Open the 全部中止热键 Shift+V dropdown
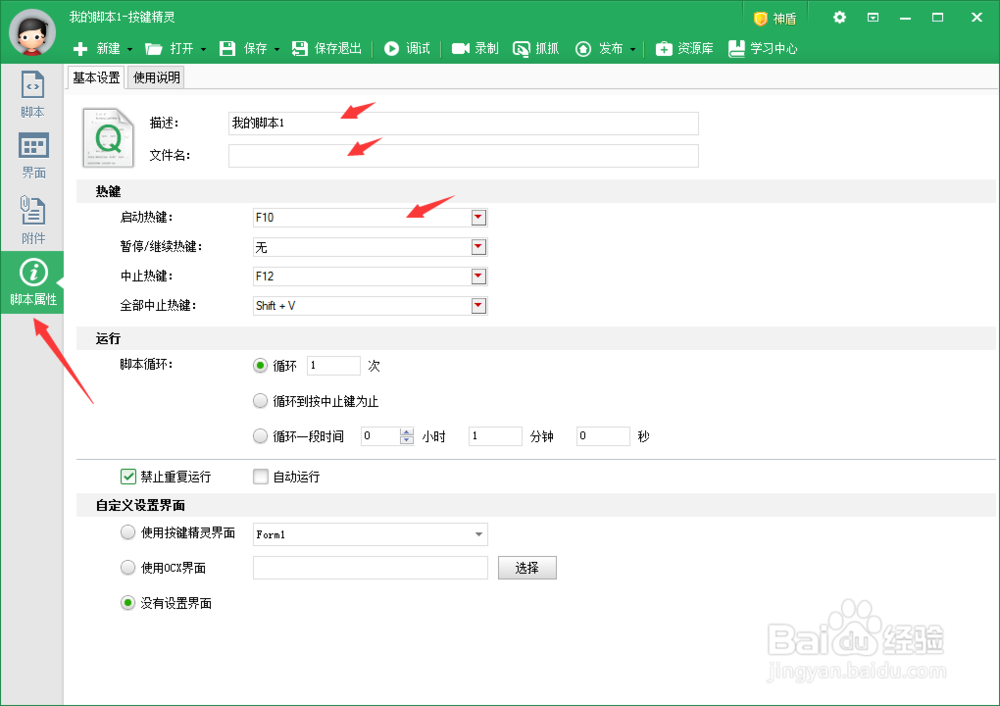The image size is (1000, 706). (x=478, y=305)
